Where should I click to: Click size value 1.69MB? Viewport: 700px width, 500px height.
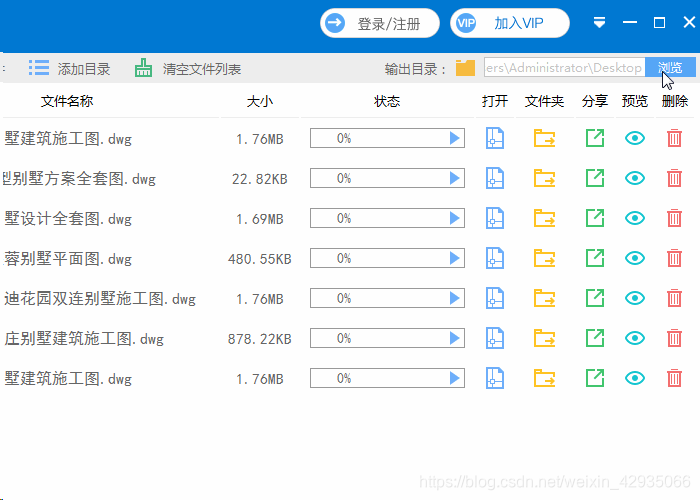pos(260,219)
